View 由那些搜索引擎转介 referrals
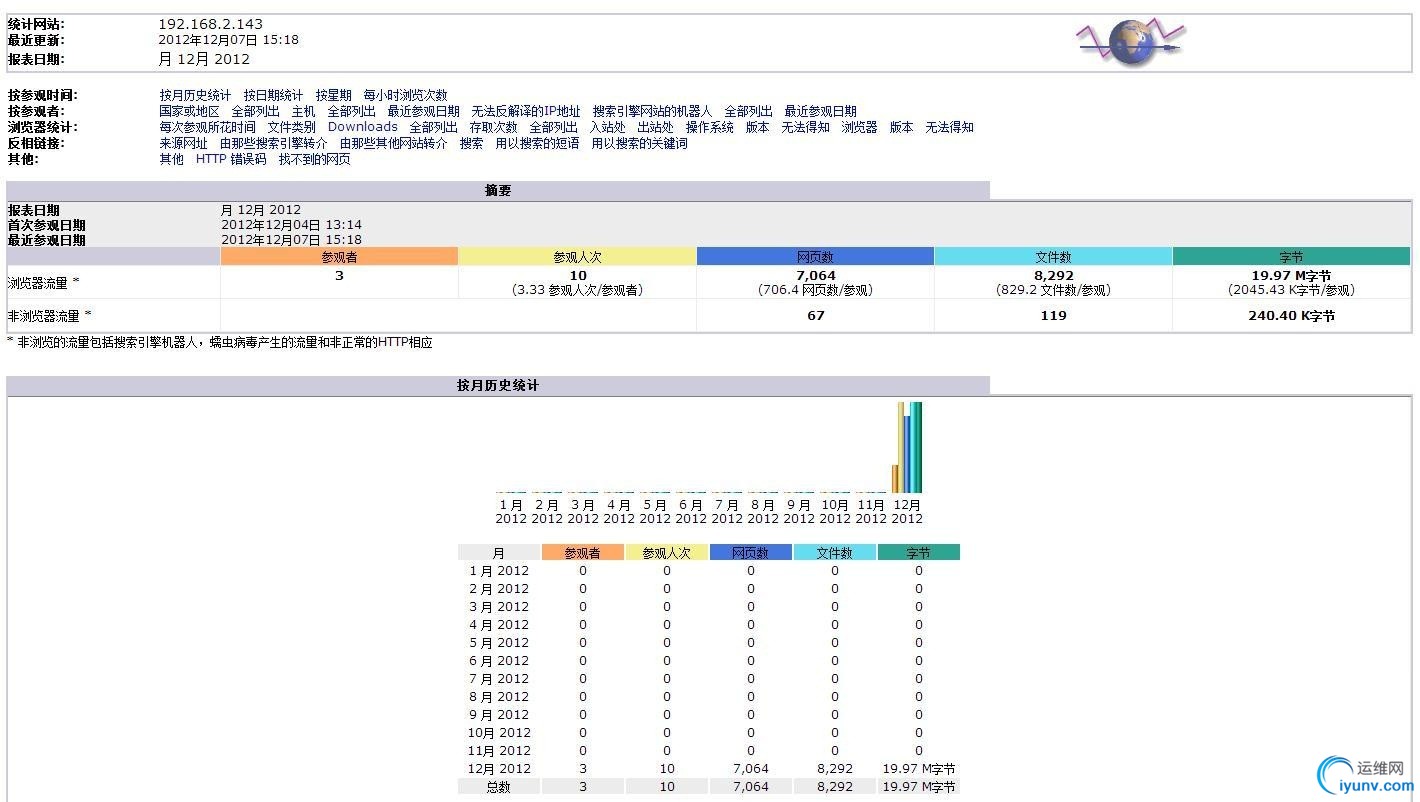 tap(273, 143)
